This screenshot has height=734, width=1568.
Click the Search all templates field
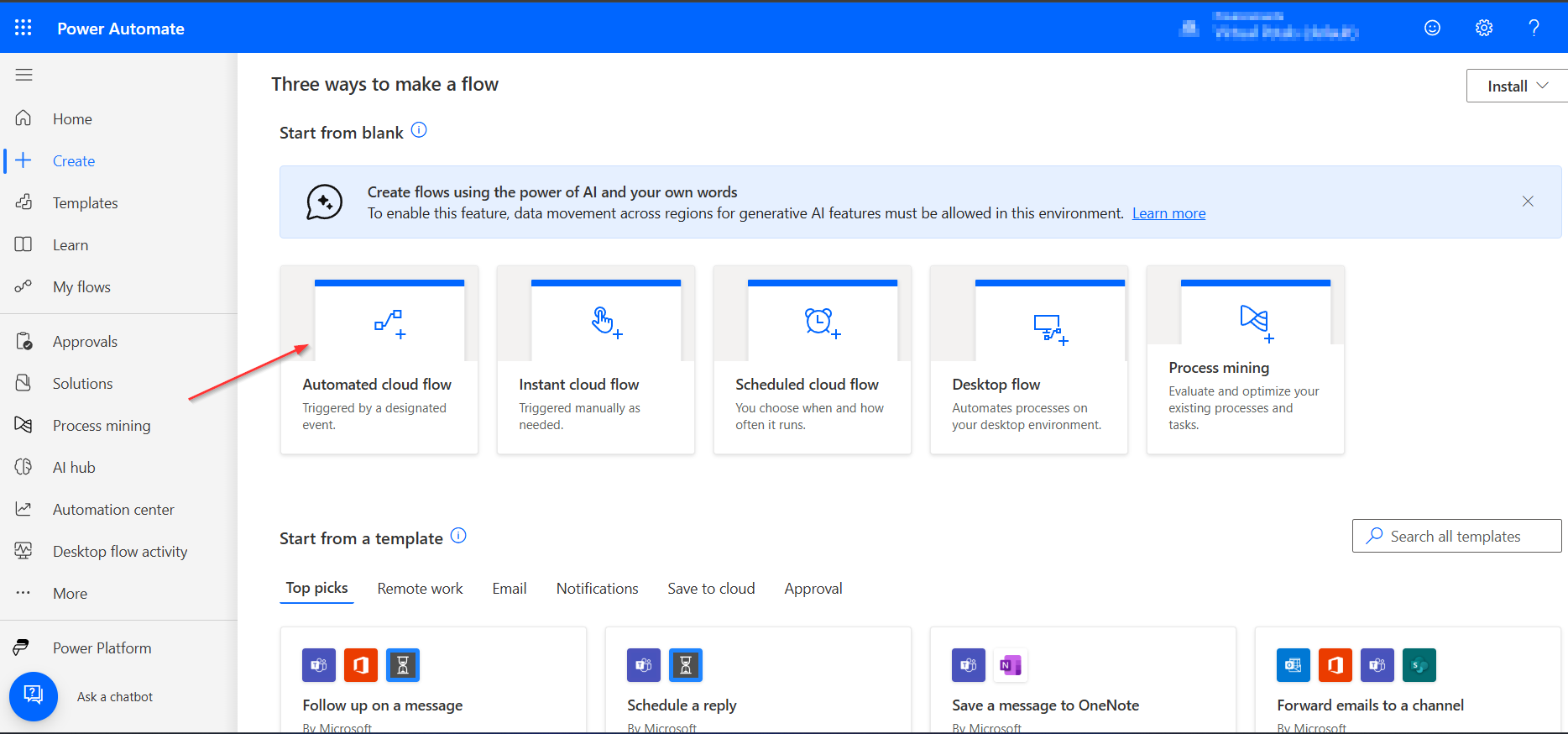pos(1456,536)
